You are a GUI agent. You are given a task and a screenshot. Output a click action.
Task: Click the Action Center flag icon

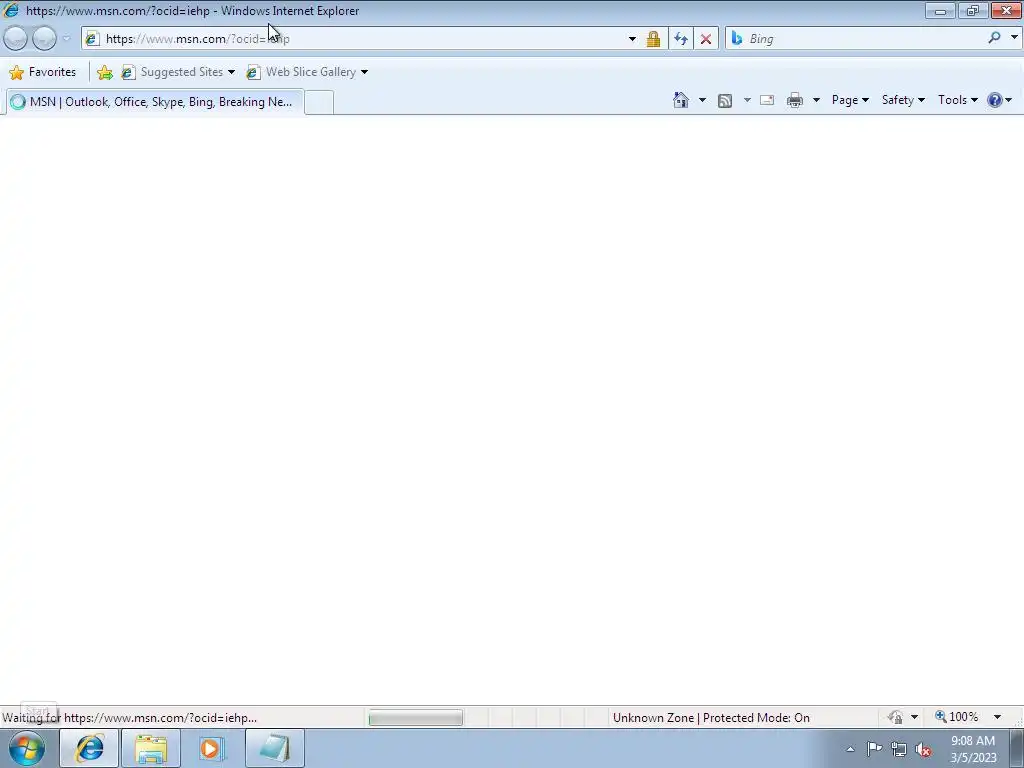[x=874, y=749]
